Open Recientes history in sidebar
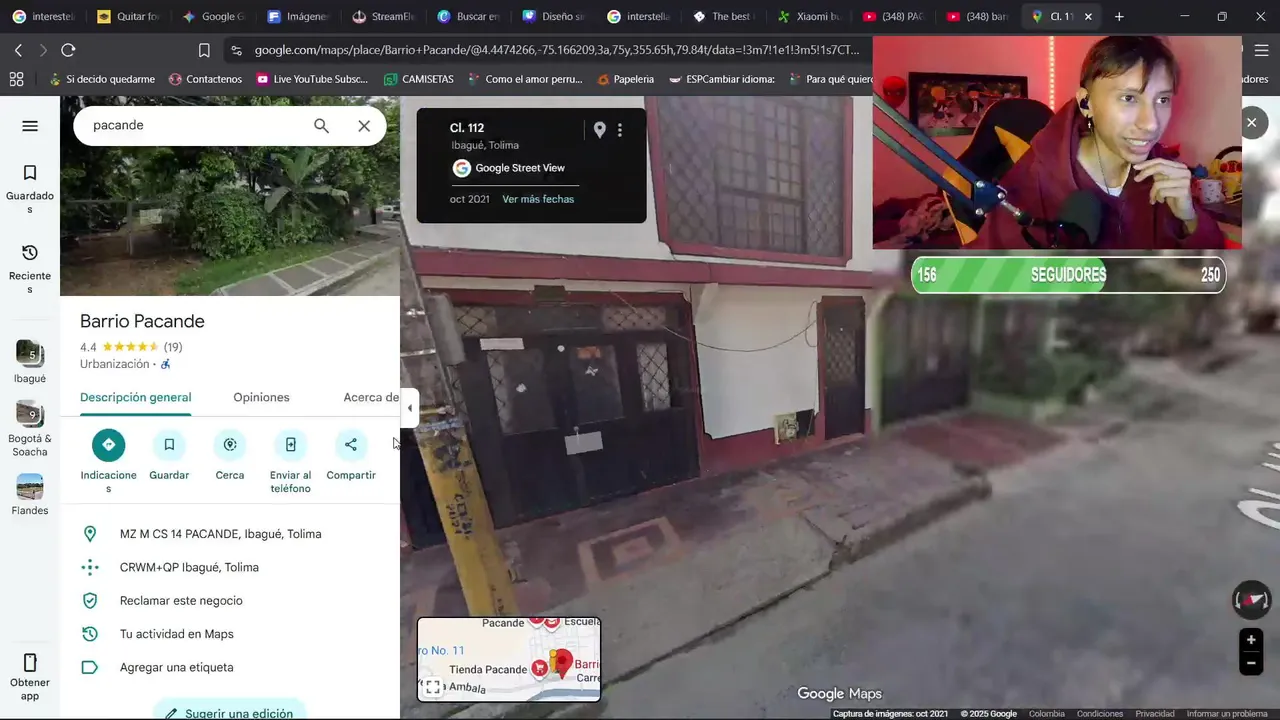The width and height of the screenshot is (1280, 720). click(30, 268)
